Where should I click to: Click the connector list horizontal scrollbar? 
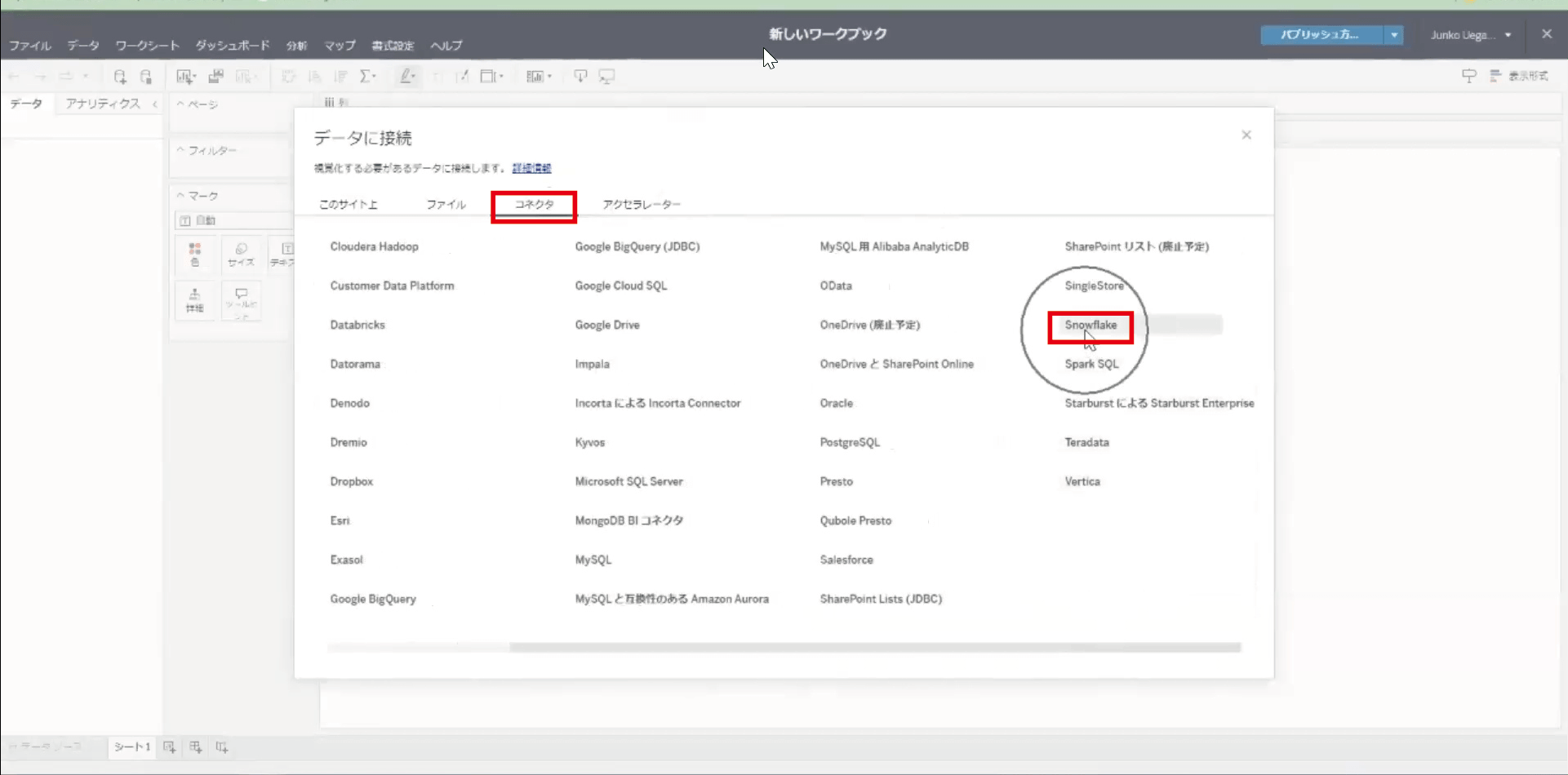(x=875, y=648)
